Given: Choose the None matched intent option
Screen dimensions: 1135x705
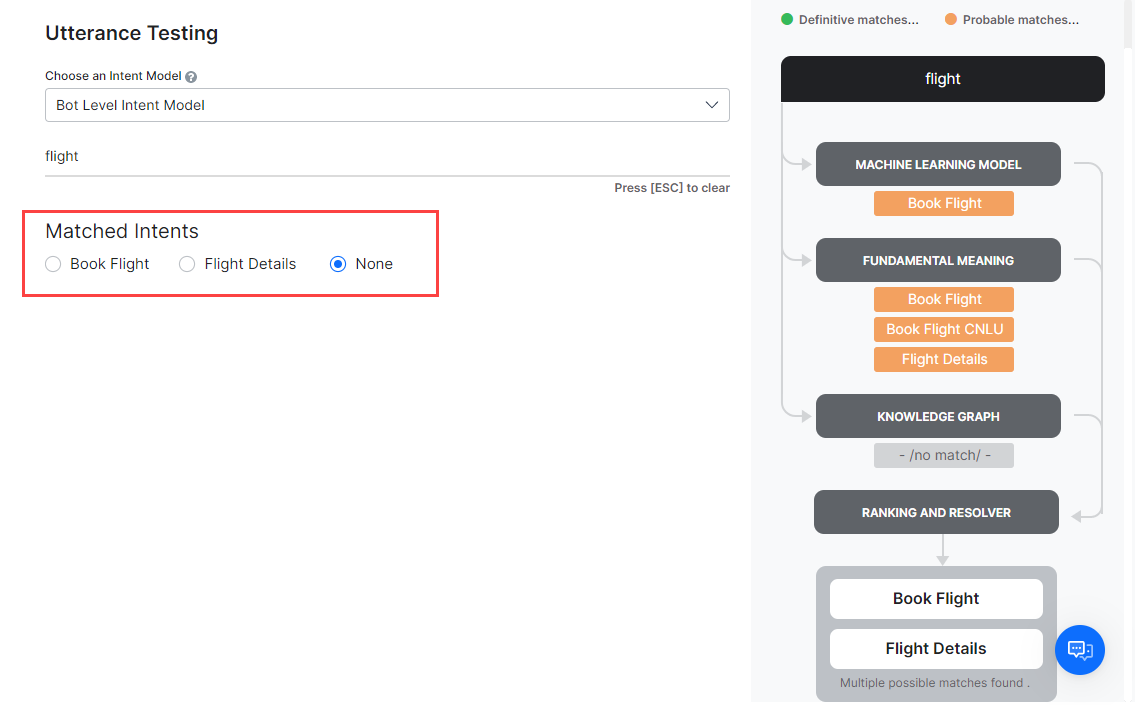Looking at the screenshot, I should [338, 264].
